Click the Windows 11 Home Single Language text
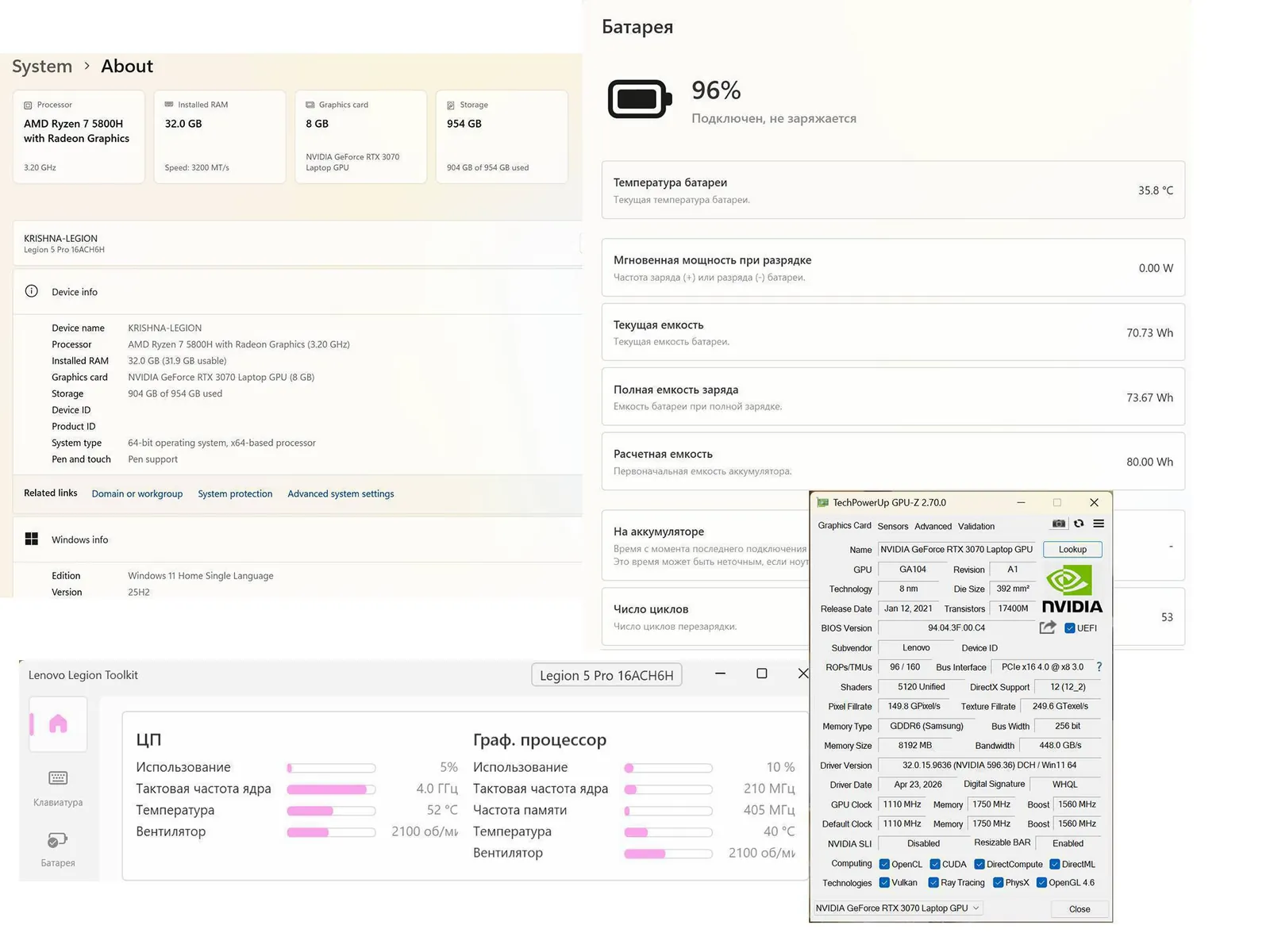 [x=201, y=576]
